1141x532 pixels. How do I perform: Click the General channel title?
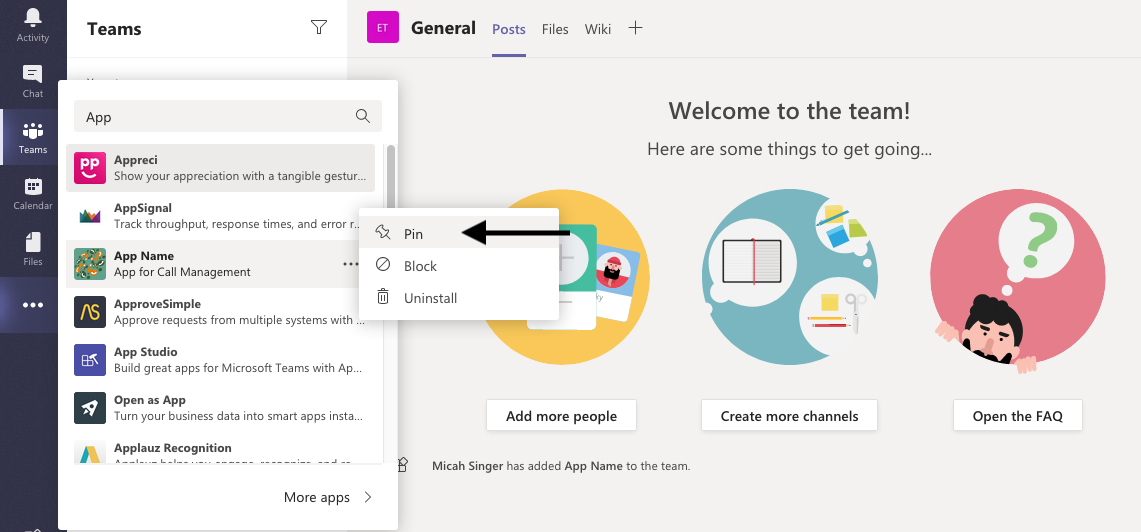(443, 28)
